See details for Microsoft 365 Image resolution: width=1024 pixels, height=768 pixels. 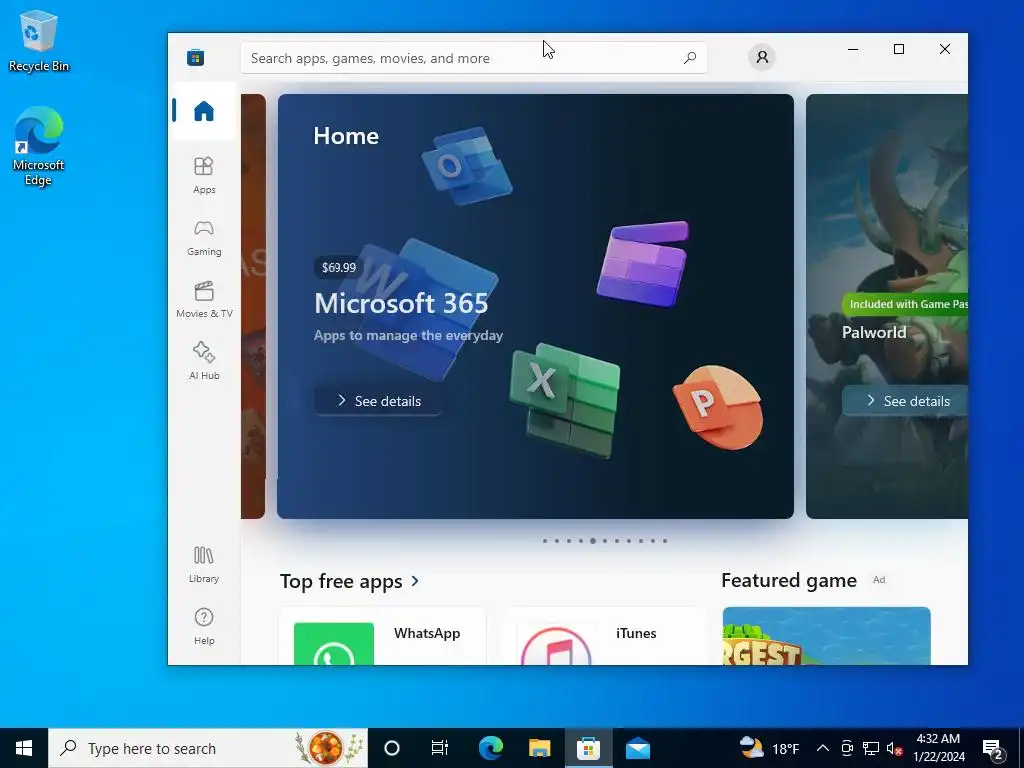[379, 401]
